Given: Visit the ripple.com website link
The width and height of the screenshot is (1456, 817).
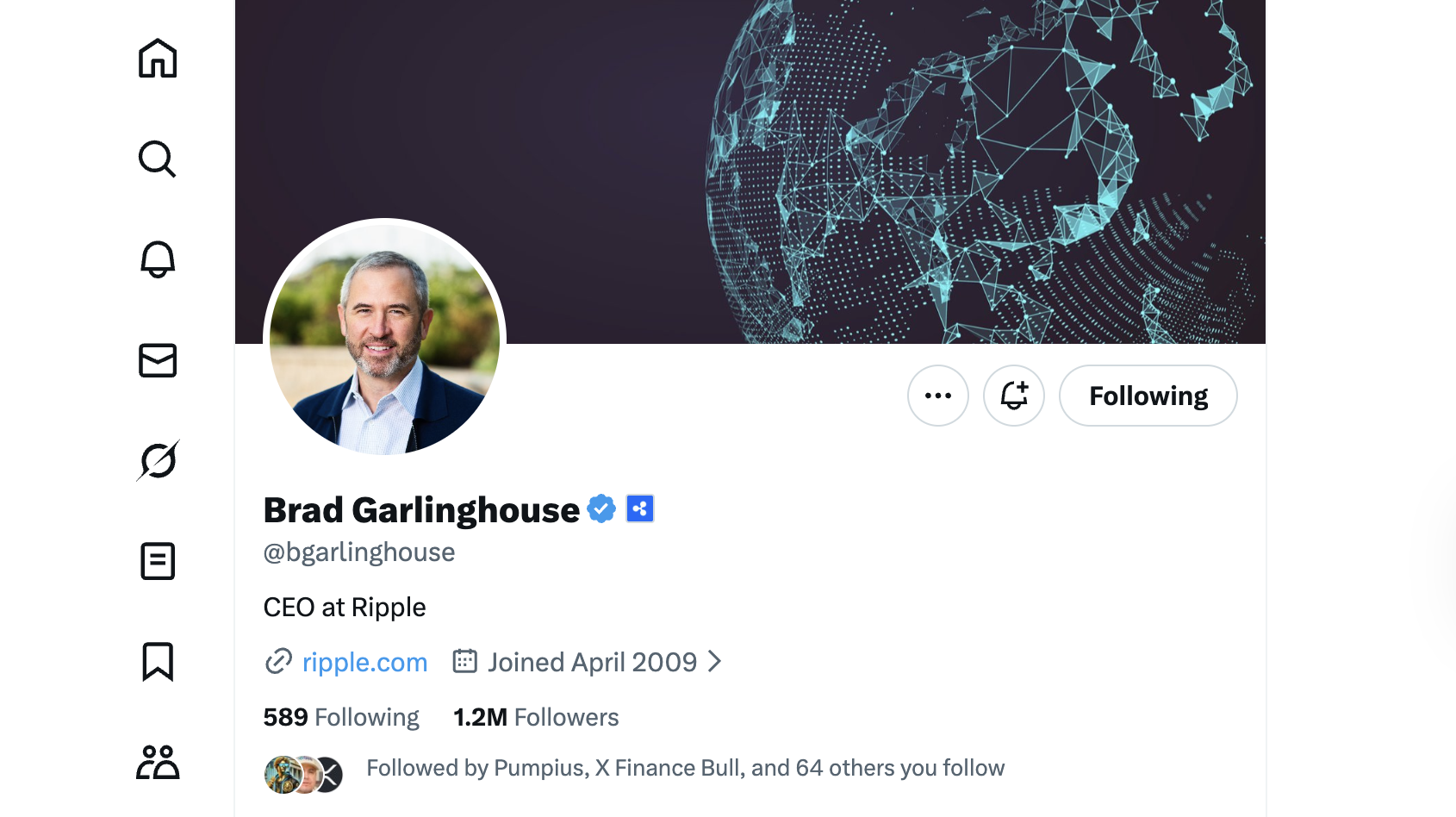Looking at the screenshot, I should (x=364, y=662).
